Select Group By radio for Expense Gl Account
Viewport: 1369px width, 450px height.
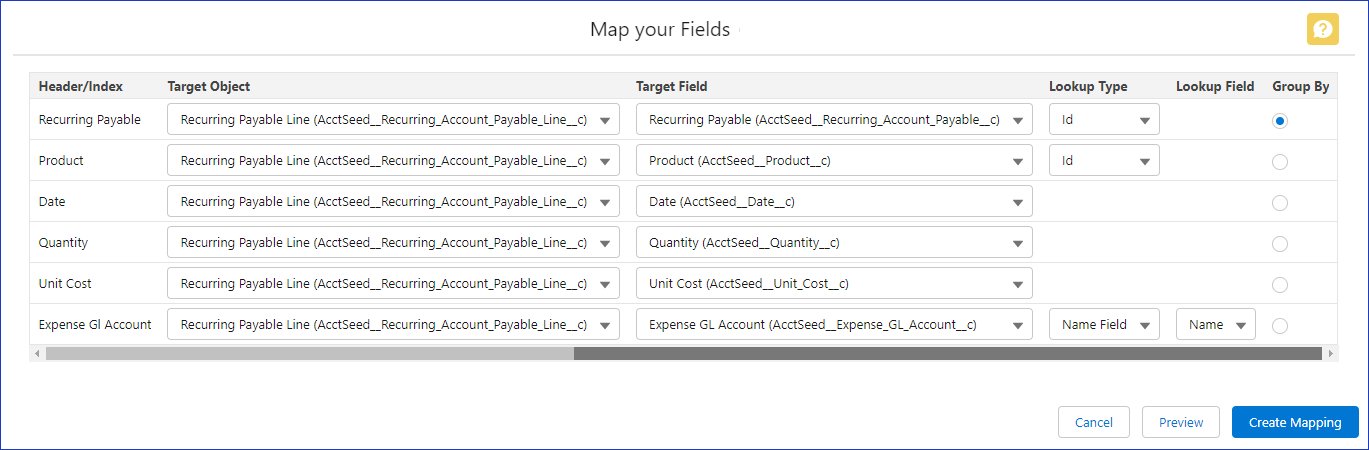1280,325
